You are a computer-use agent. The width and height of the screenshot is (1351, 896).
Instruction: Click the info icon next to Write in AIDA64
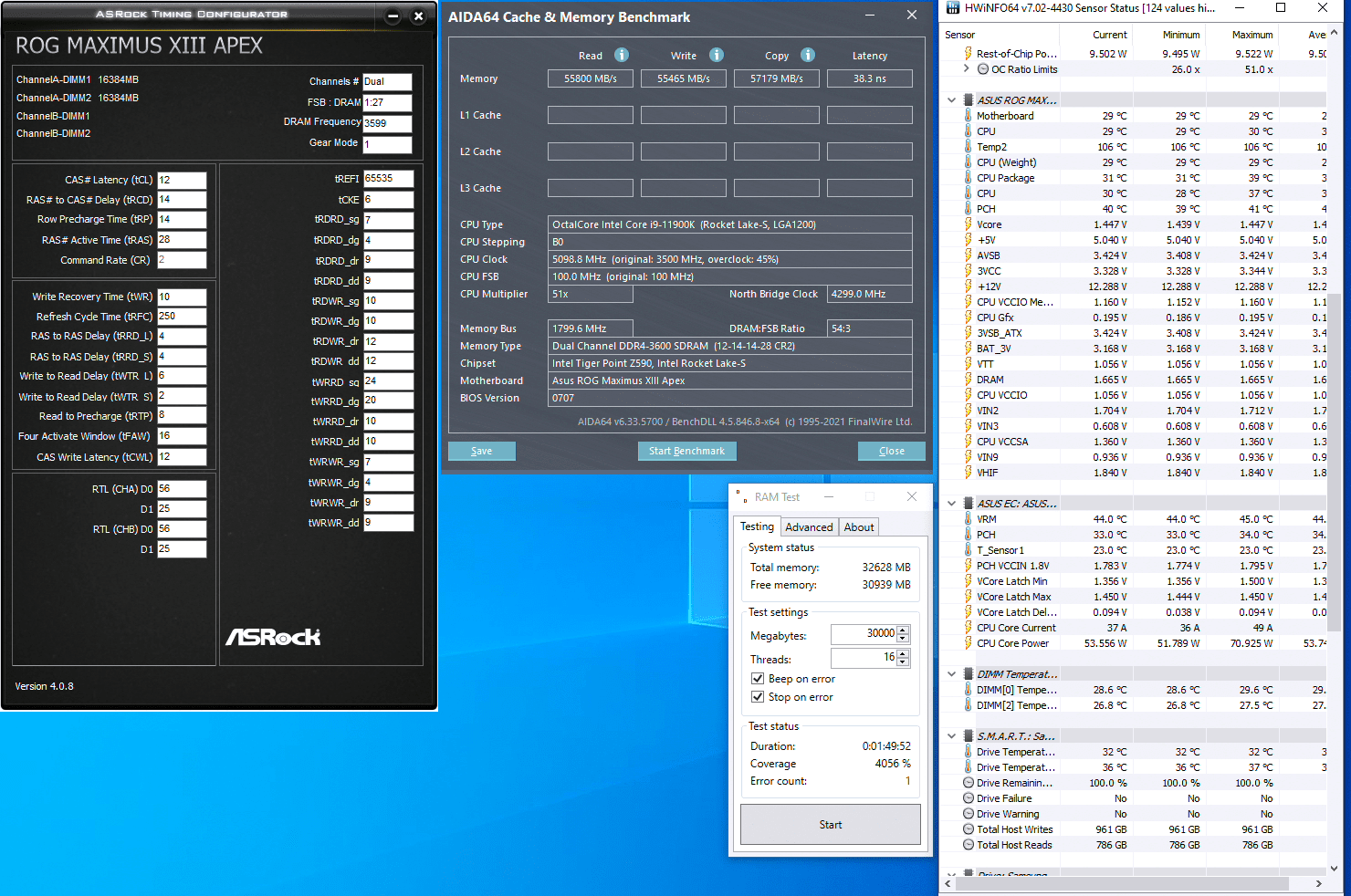[x=717, y=55]
